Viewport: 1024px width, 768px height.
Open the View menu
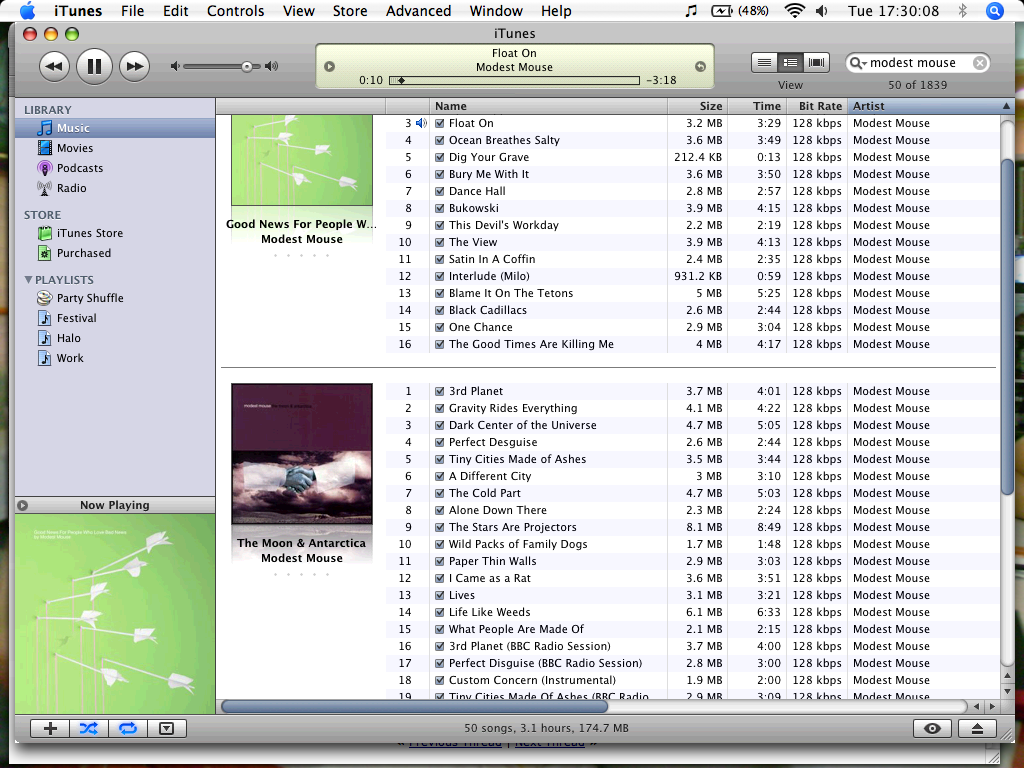click(298, 11)
